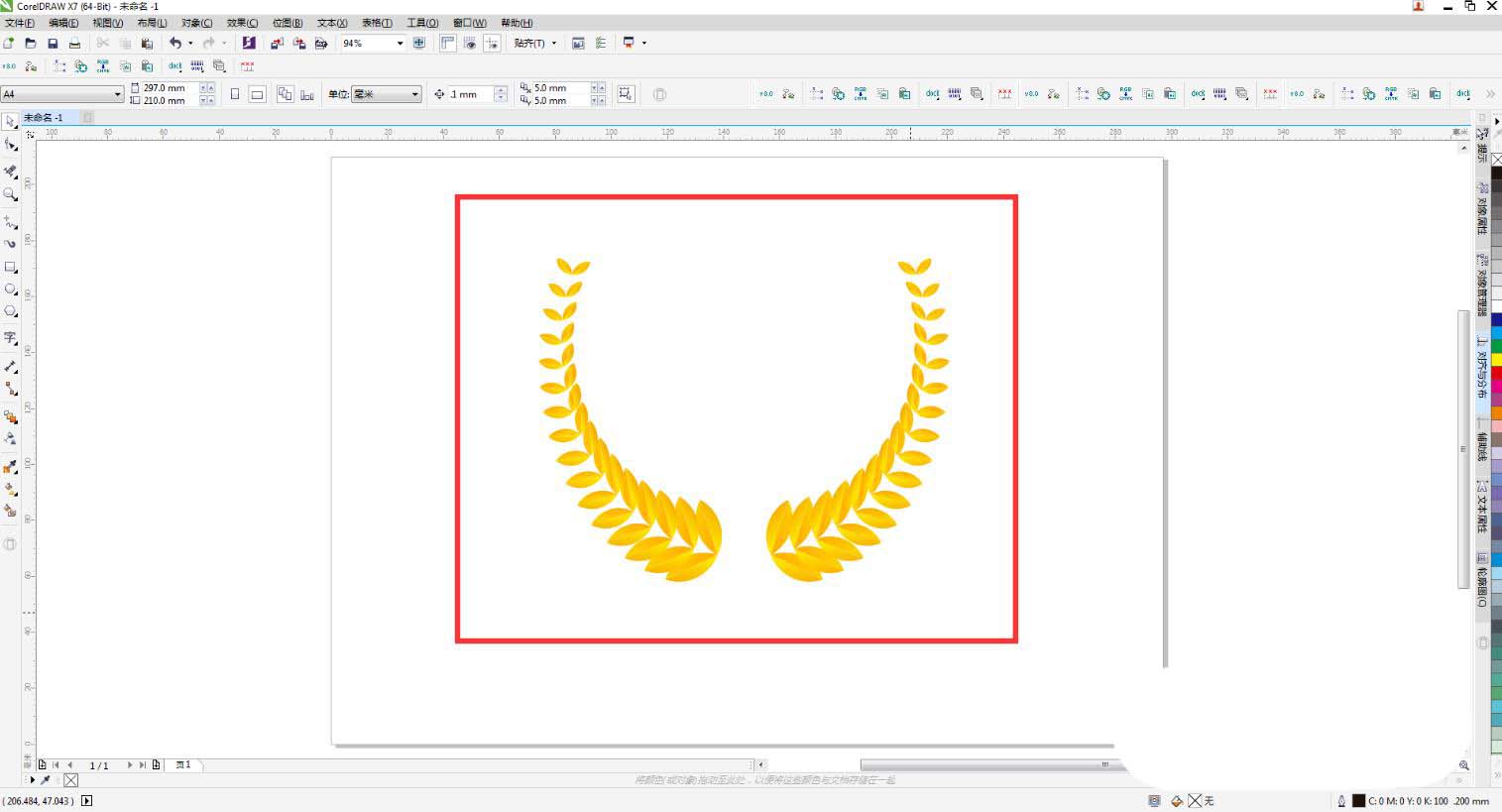
Task: Open the 编辑(E) menu
Action: click(63, 23)
